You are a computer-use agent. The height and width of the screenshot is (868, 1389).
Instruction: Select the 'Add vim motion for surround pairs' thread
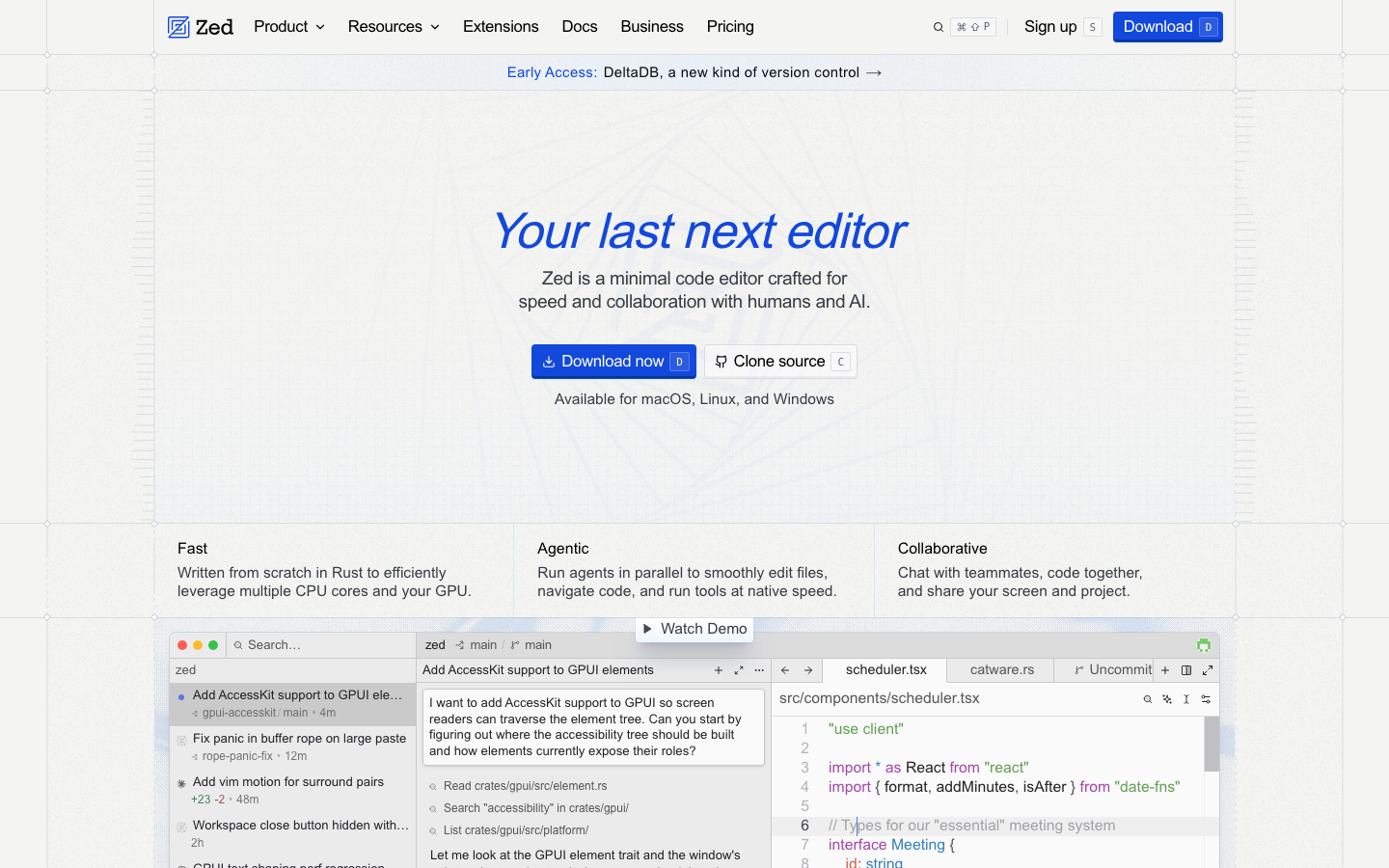[x=292, y=791]
